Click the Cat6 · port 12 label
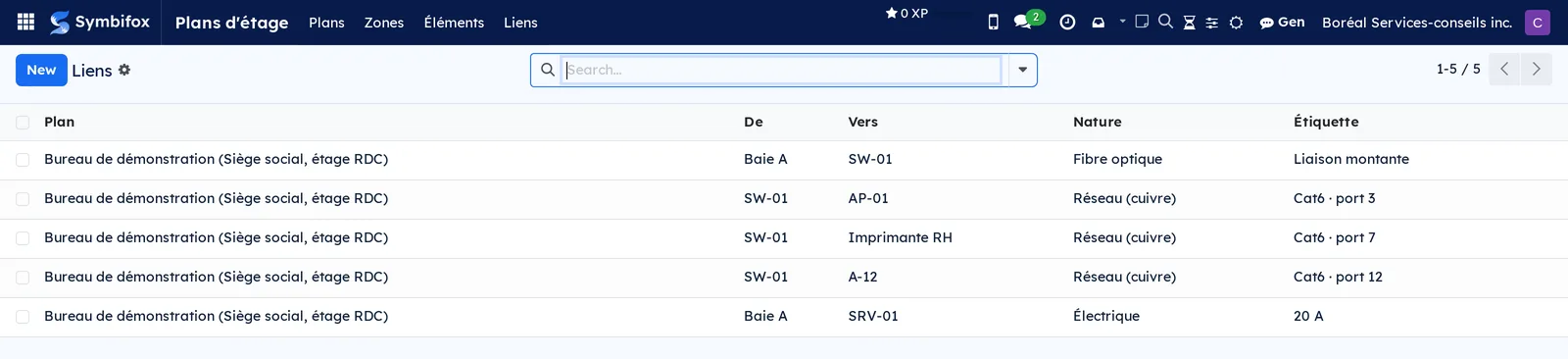1568x359 pixels. [1338, 277]
